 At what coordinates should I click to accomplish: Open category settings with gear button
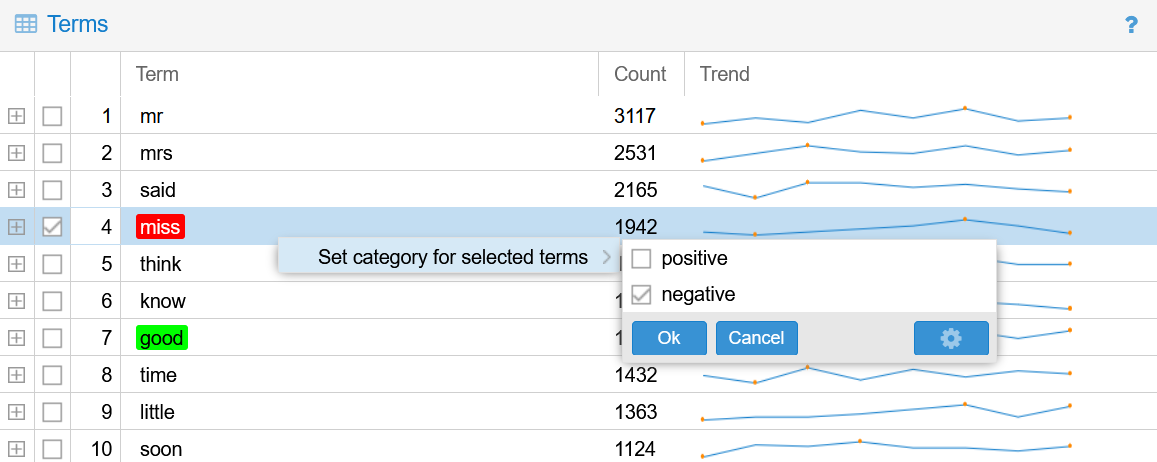(951, 338)
